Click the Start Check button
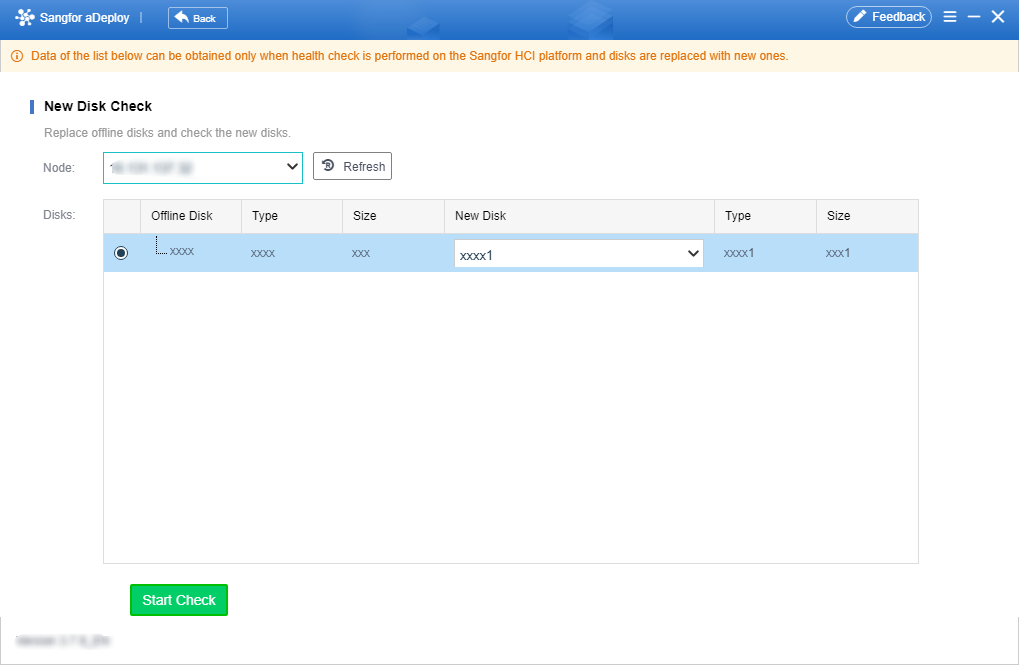1019x665 pixels. click(179, 600)
